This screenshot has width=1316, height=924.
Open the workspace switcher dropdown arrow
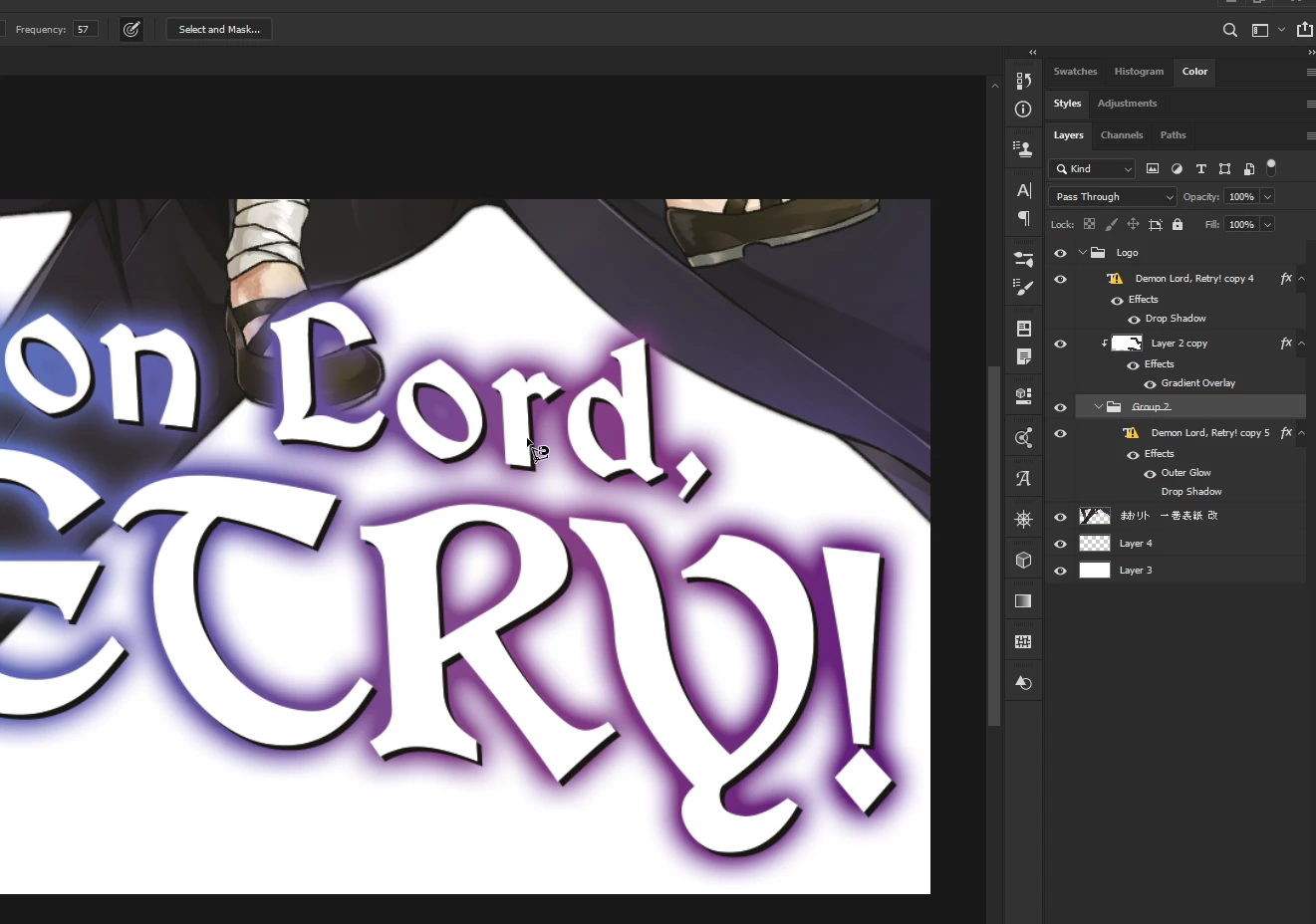(1282, 30)
